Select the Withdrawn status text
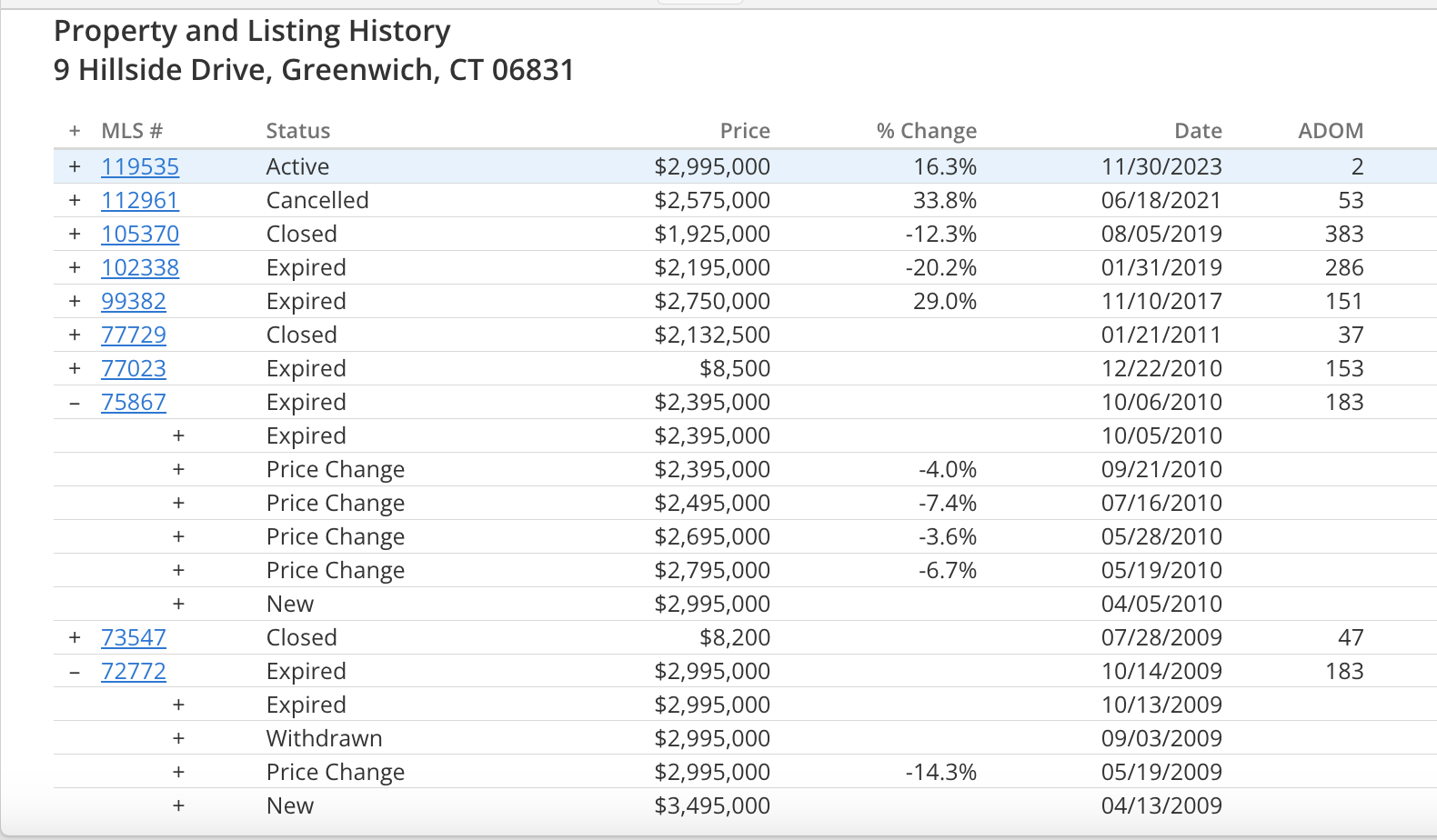Image resolution: width=1437 pixels, height=840 pixels. tap(325, 738)
